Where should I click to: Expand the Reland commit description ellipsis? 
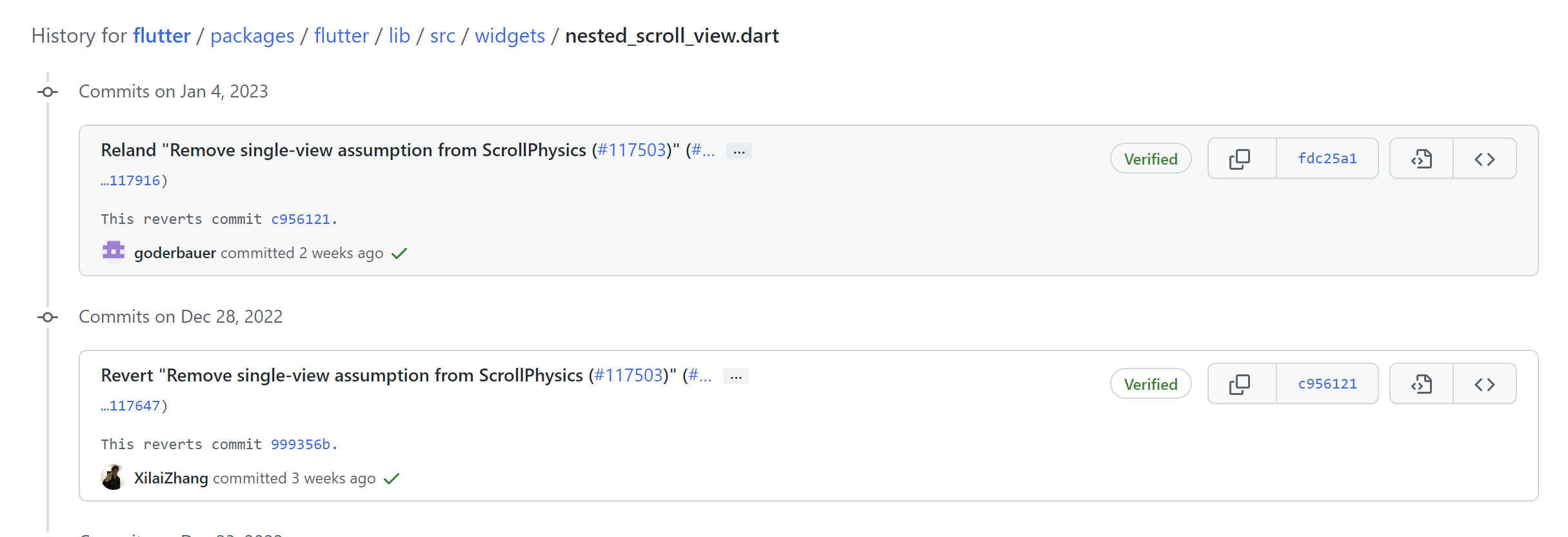point(739,151)
